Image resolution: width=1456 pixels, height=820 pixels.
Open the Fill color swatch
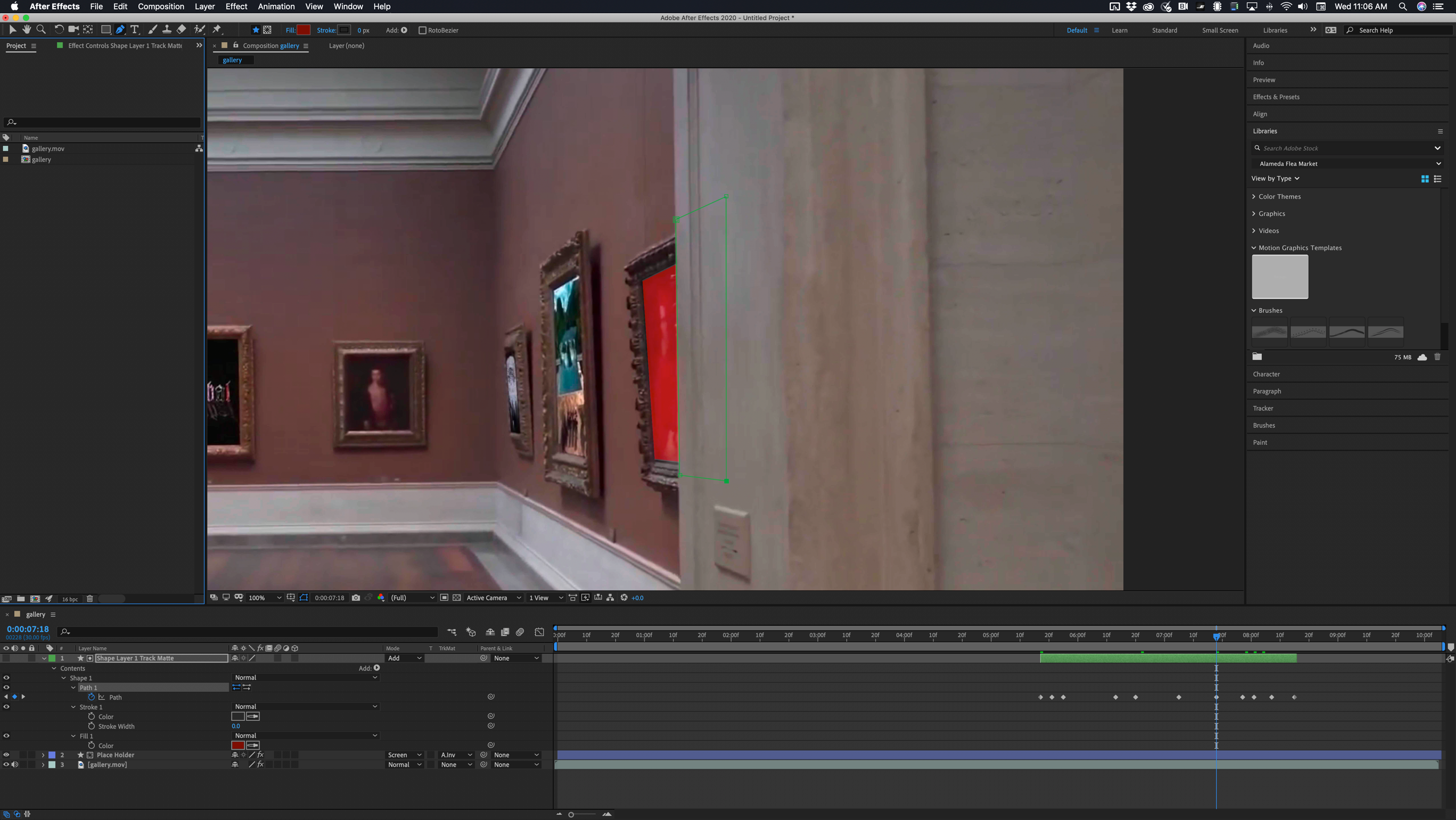pos(304,30)
